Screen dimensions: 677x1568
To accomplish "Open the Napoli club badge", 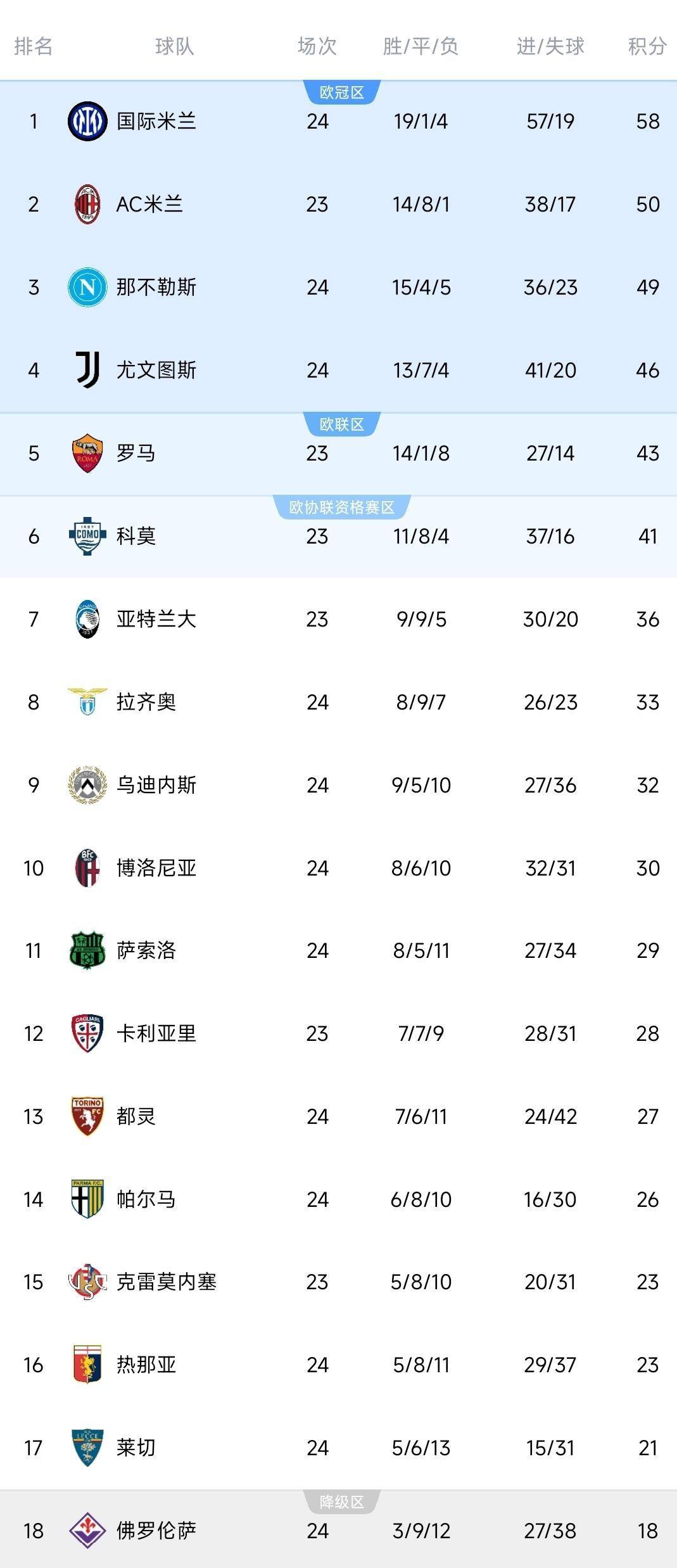I will pos(89,287).
